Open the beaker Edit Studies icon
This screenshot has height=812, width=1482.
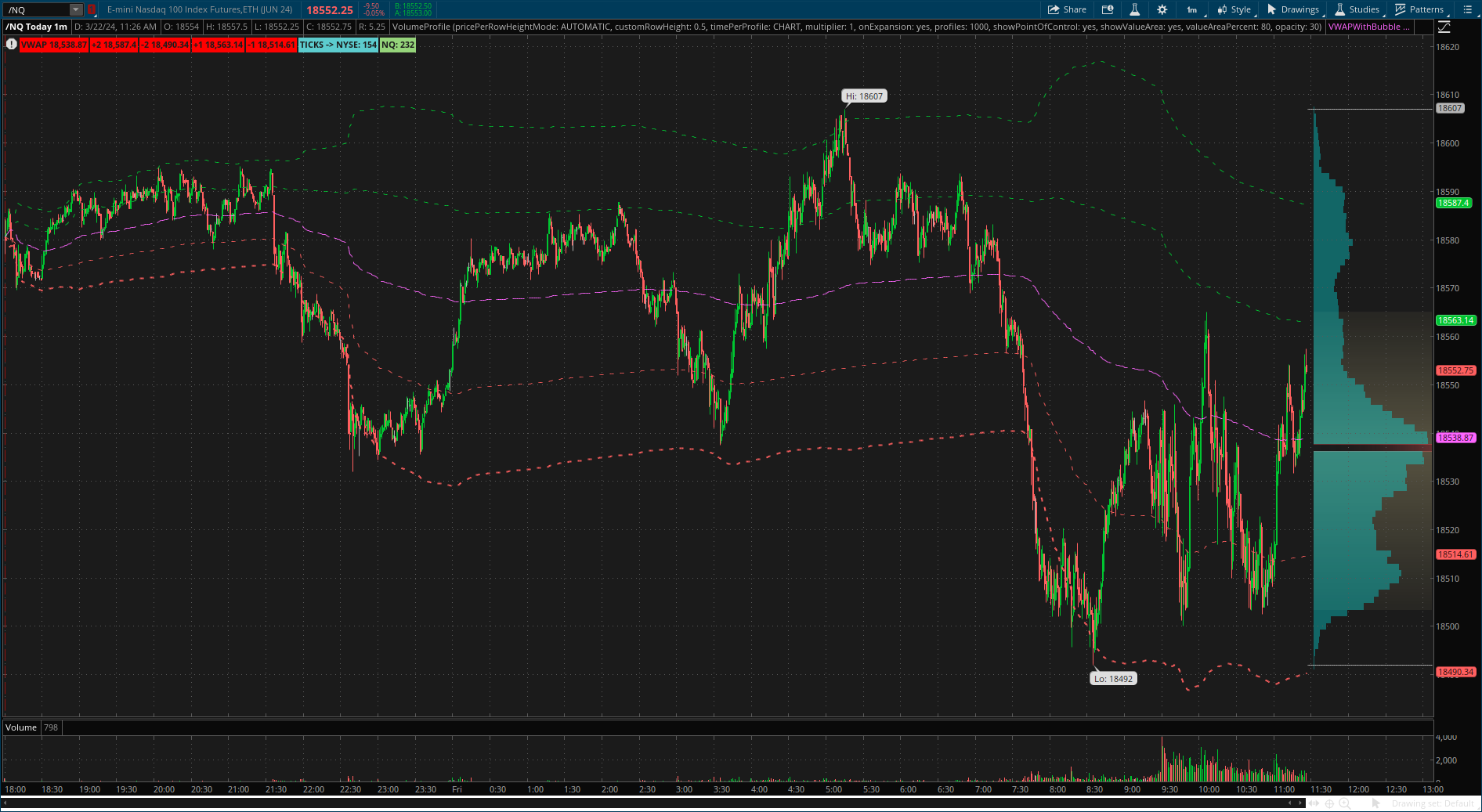click(1134, 9)
